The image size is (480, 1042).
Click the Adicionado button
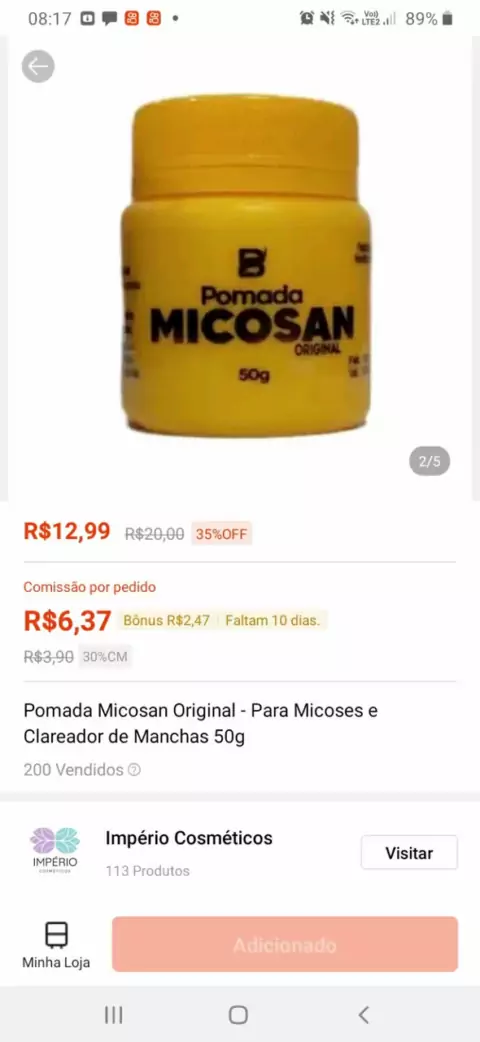(x=285, y=944)
